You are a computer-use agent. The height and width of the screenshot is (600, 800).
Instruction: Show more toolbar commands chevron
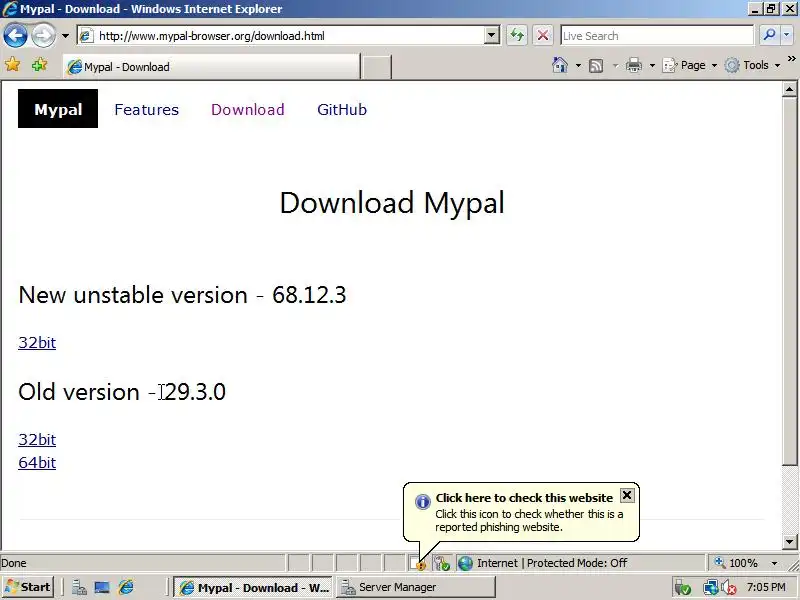point(791,59)
